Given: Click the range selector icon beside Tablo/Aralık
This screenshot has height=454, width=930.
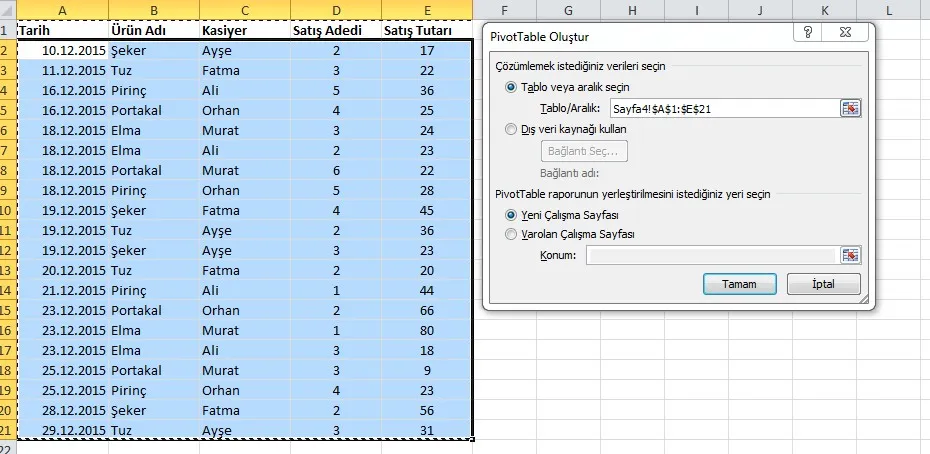Looking at the screenshot, I should coord(850,109).
